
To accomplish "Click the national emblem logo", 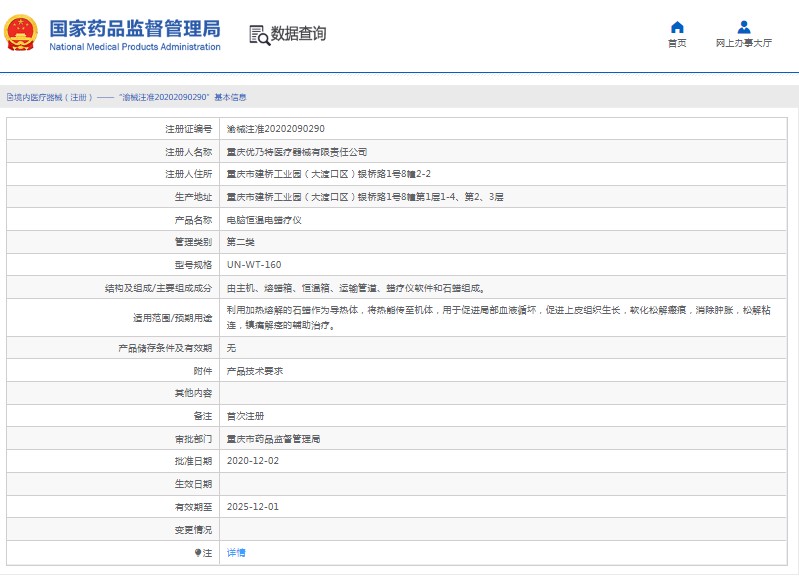I will click(21, 33).
